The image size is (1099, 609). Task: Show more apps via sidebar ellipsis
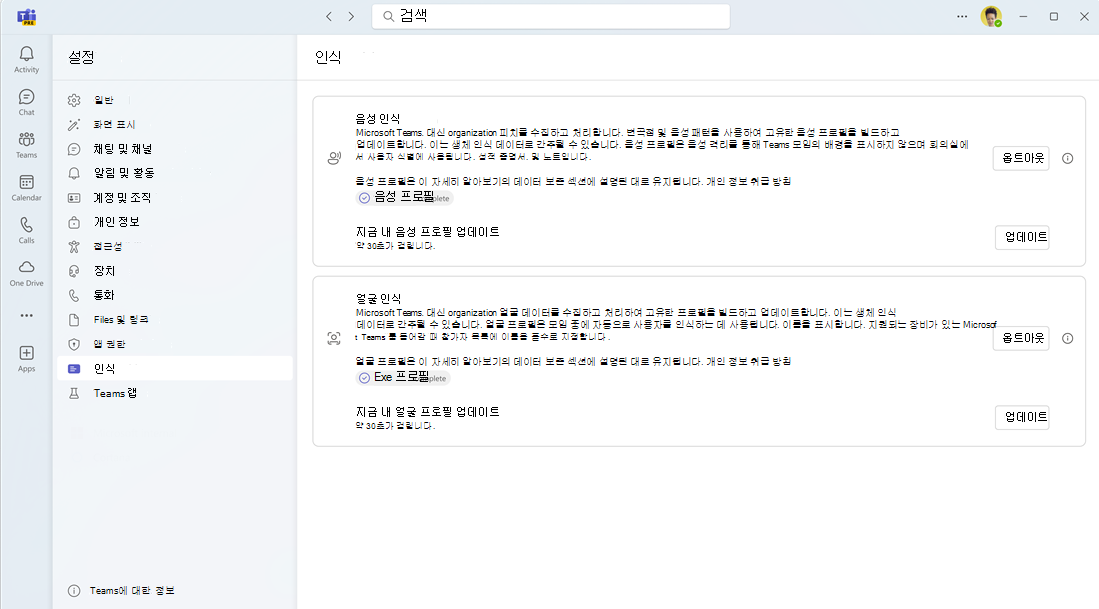tap(27, 315)
